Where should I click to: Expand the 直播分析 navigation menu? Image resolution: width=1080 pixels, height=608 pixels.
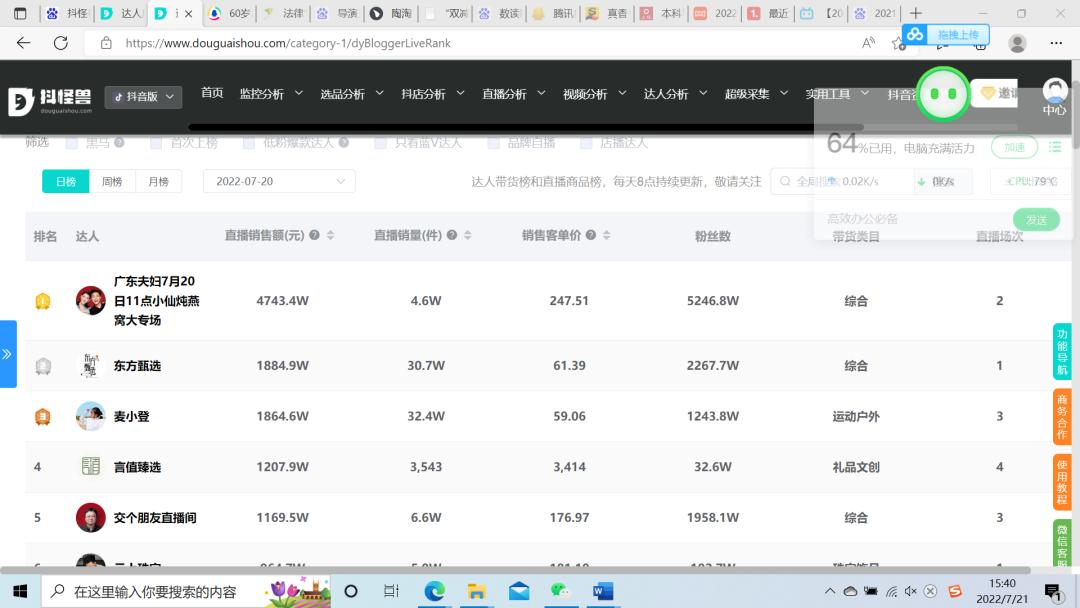513,94
